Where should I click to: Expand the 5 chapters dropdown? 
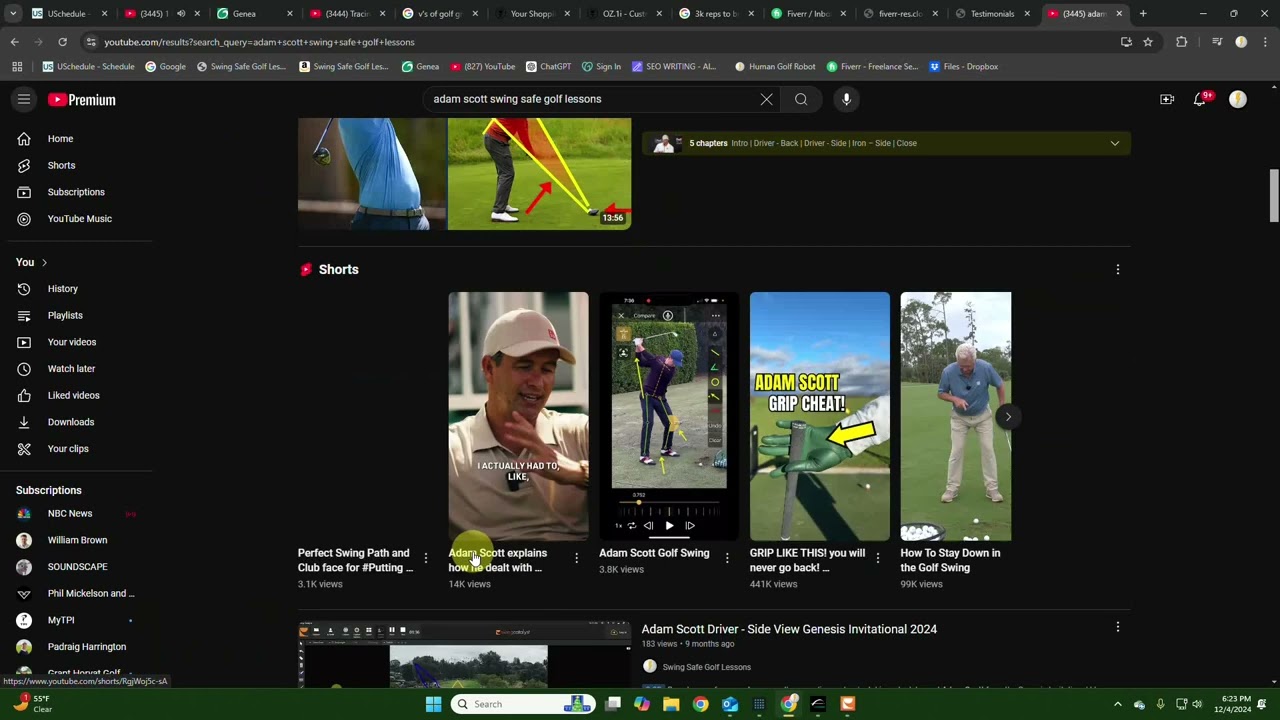(x=1114, y=143)
